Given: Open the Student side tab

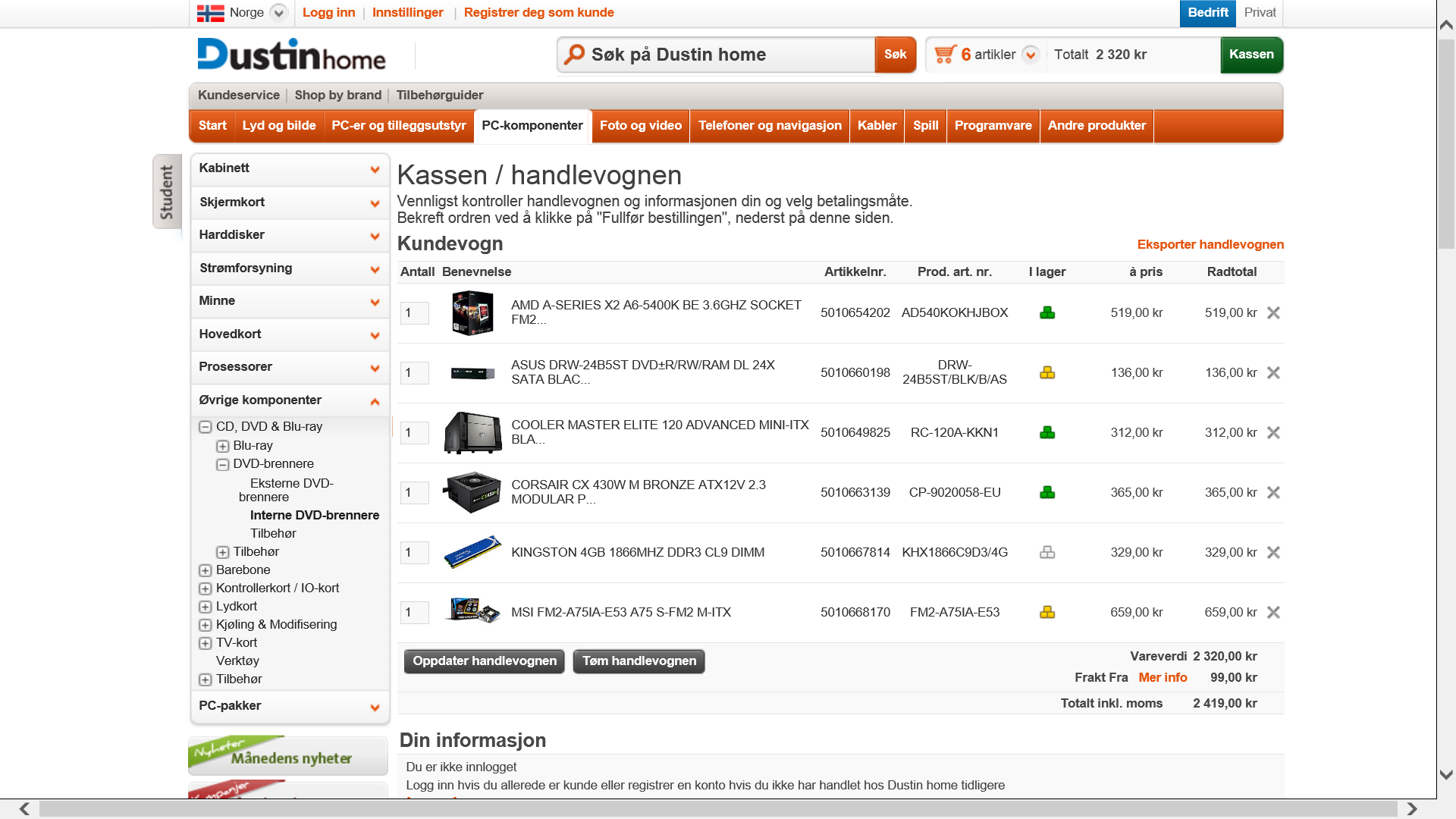Looking at the screenshot, I should point(167,192).
